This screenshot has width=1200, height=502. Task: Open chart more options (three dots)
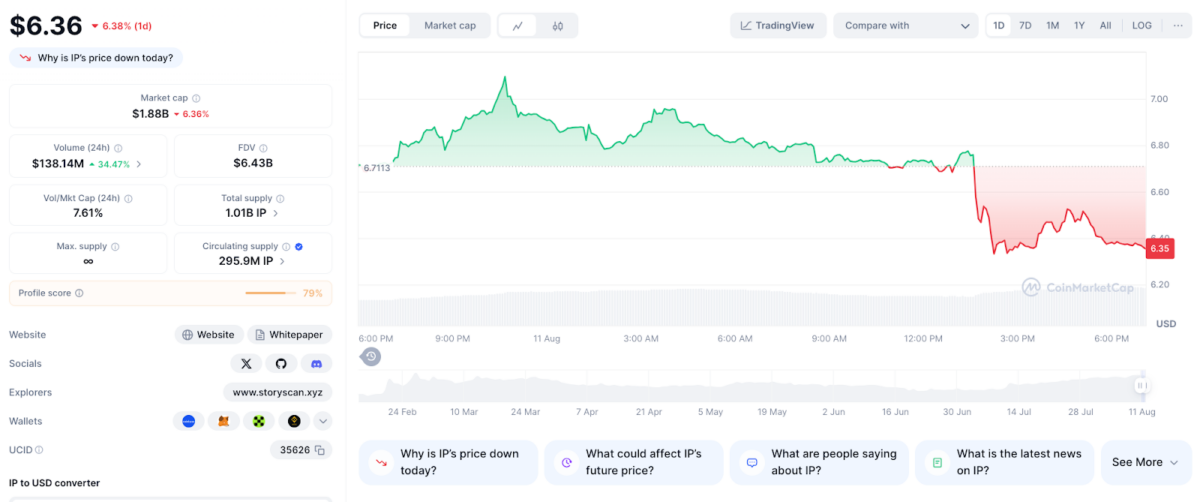[1178, 26]
